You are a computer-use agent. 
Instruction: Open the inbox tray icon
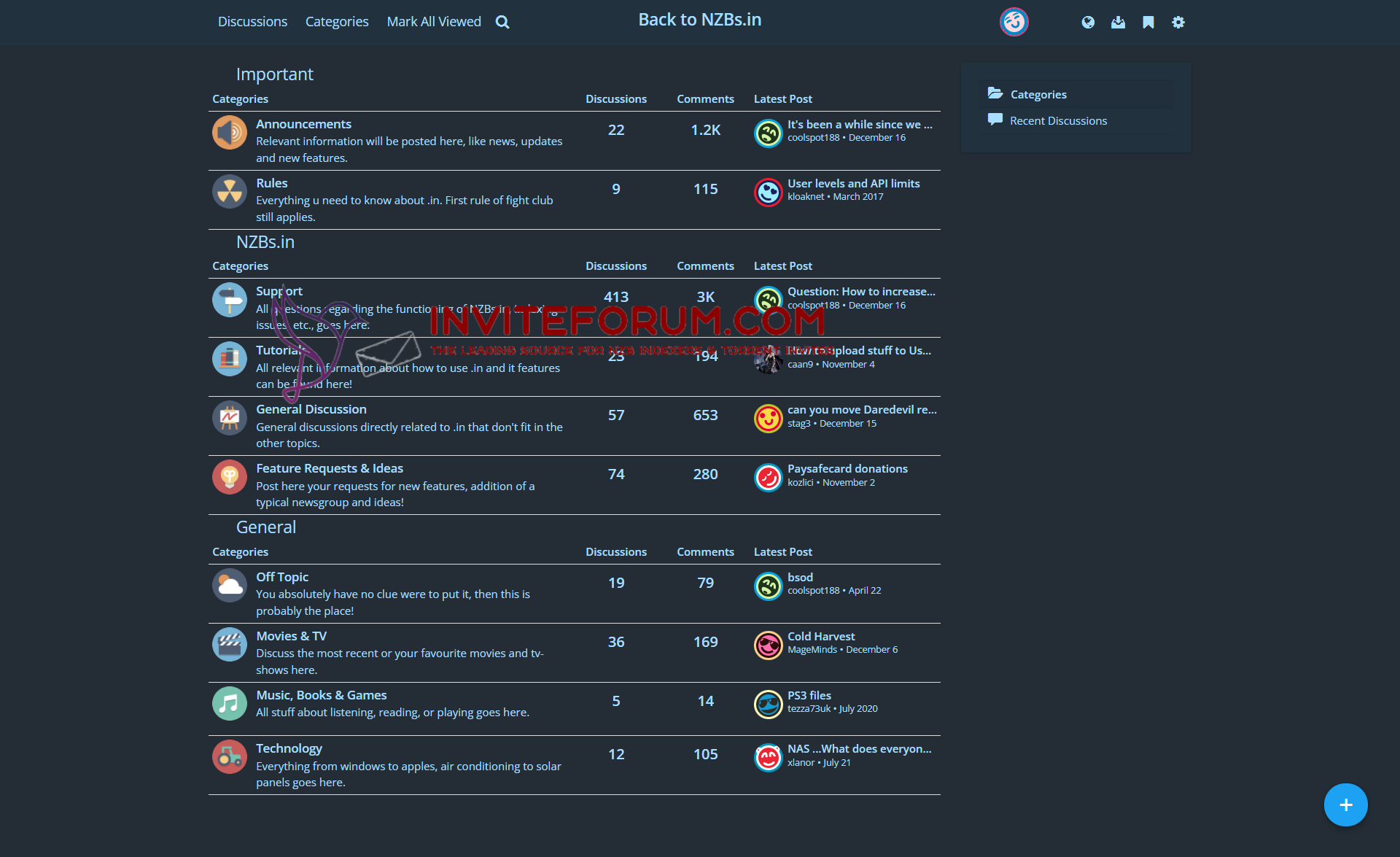coord(1118,22)
